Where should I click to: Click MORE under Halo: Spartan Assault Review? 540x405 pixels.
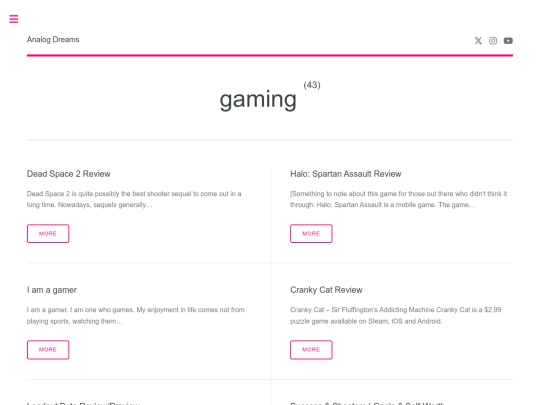(311, 233)
